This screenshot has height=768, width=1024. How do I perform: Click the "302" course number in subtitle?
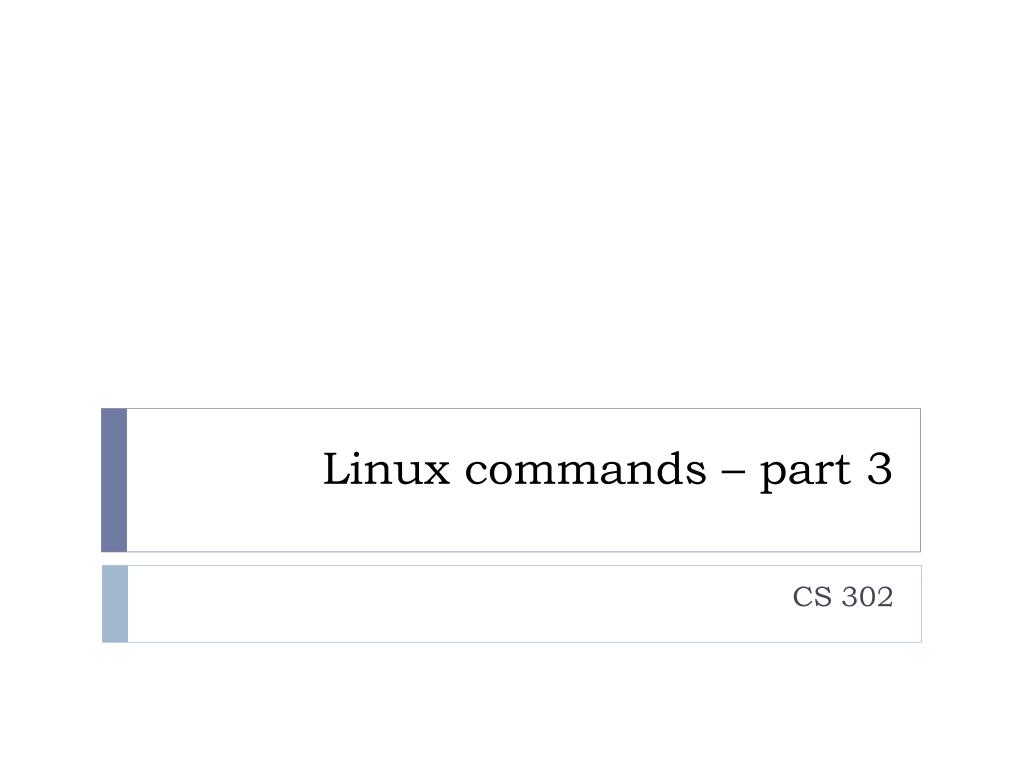[x=867, y=596]
